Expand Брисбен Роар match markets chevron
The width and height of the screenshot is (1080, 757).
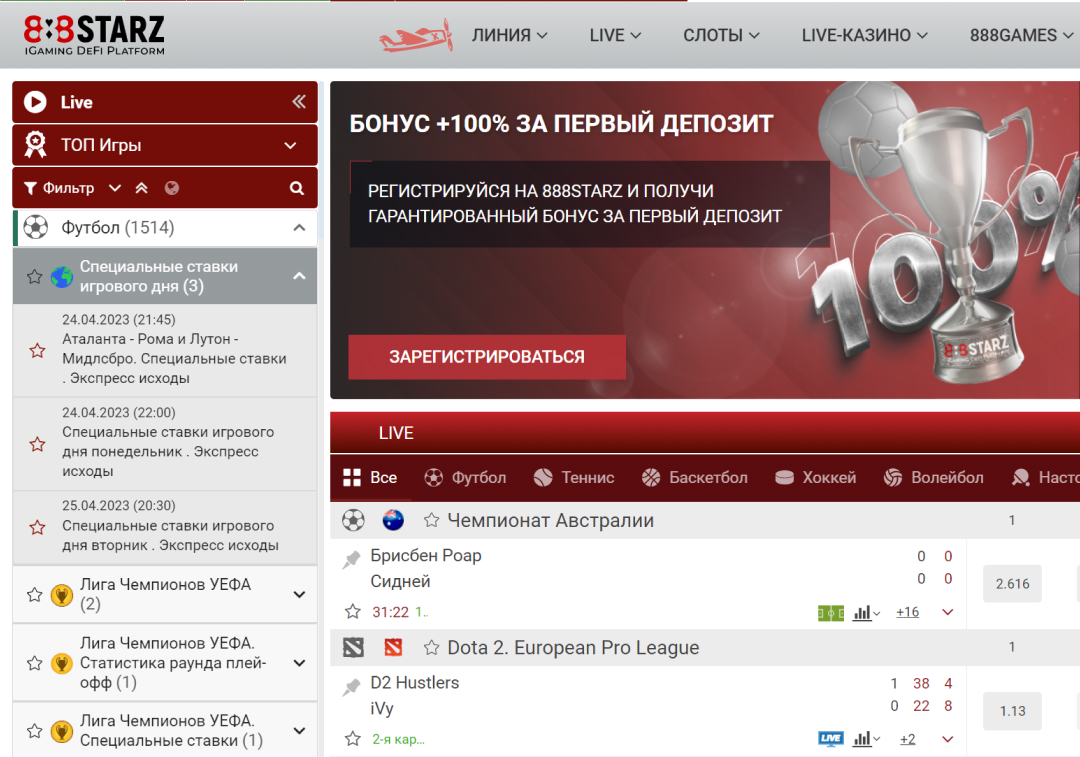[948, 612]
